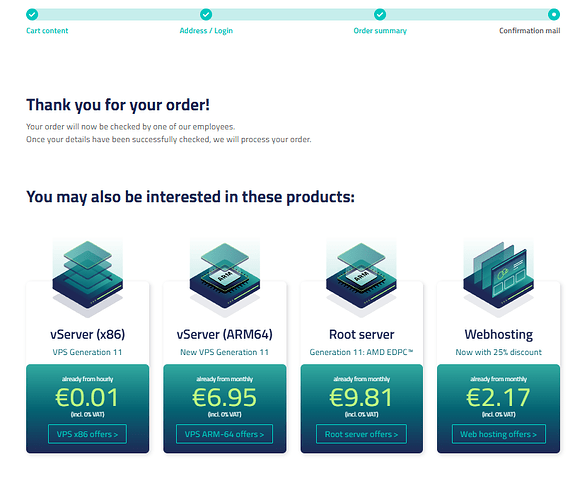Click 'Thank you for your order!' heading
This screenshot has width=586, height=500.
coord(118,105)
